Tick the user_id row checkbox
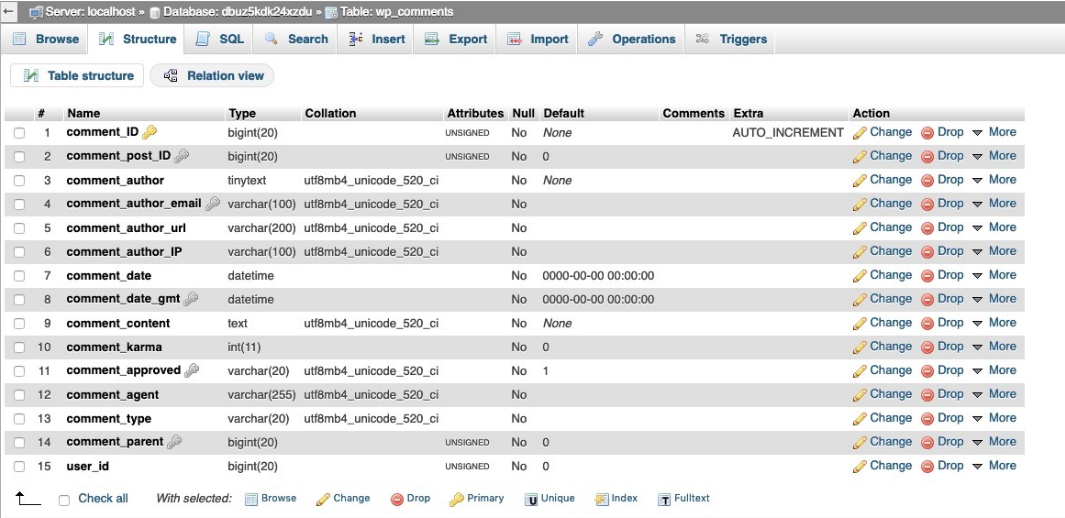Screen dimensions: 1065x518 coord(20,466)
